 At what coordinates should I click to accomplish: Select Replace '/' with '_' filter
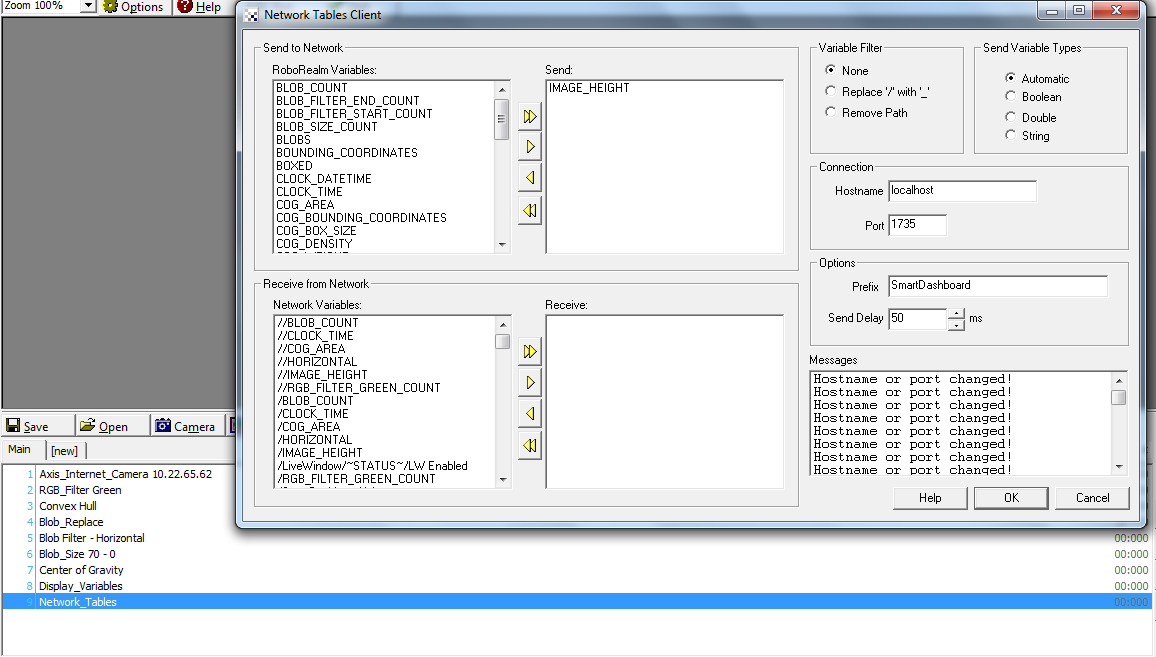(831, 91)
